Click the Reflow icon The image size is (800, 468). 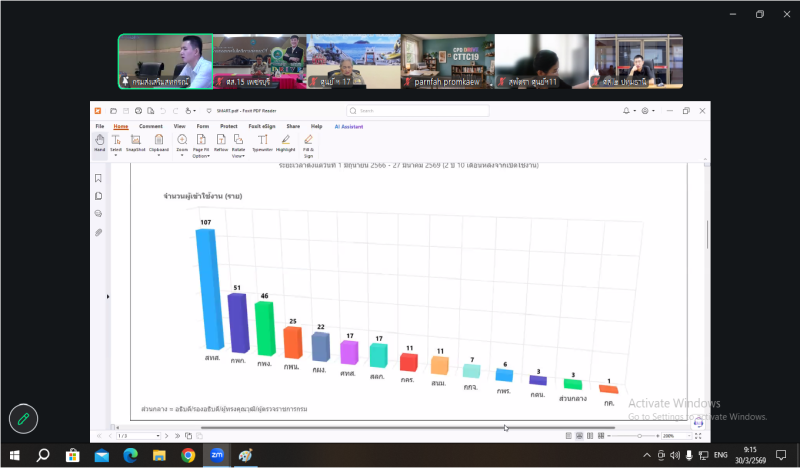point(221,144)
